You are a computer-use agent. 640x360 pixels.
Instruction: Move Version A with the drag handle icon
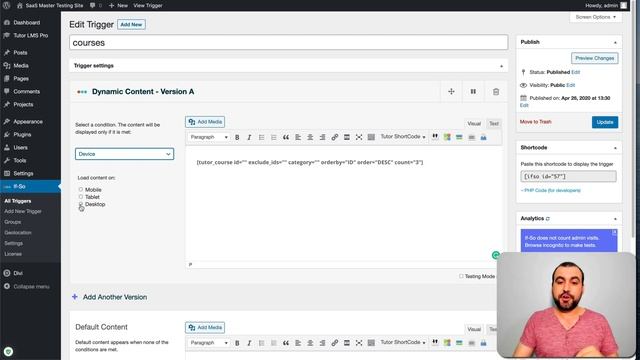pos(451,91)
